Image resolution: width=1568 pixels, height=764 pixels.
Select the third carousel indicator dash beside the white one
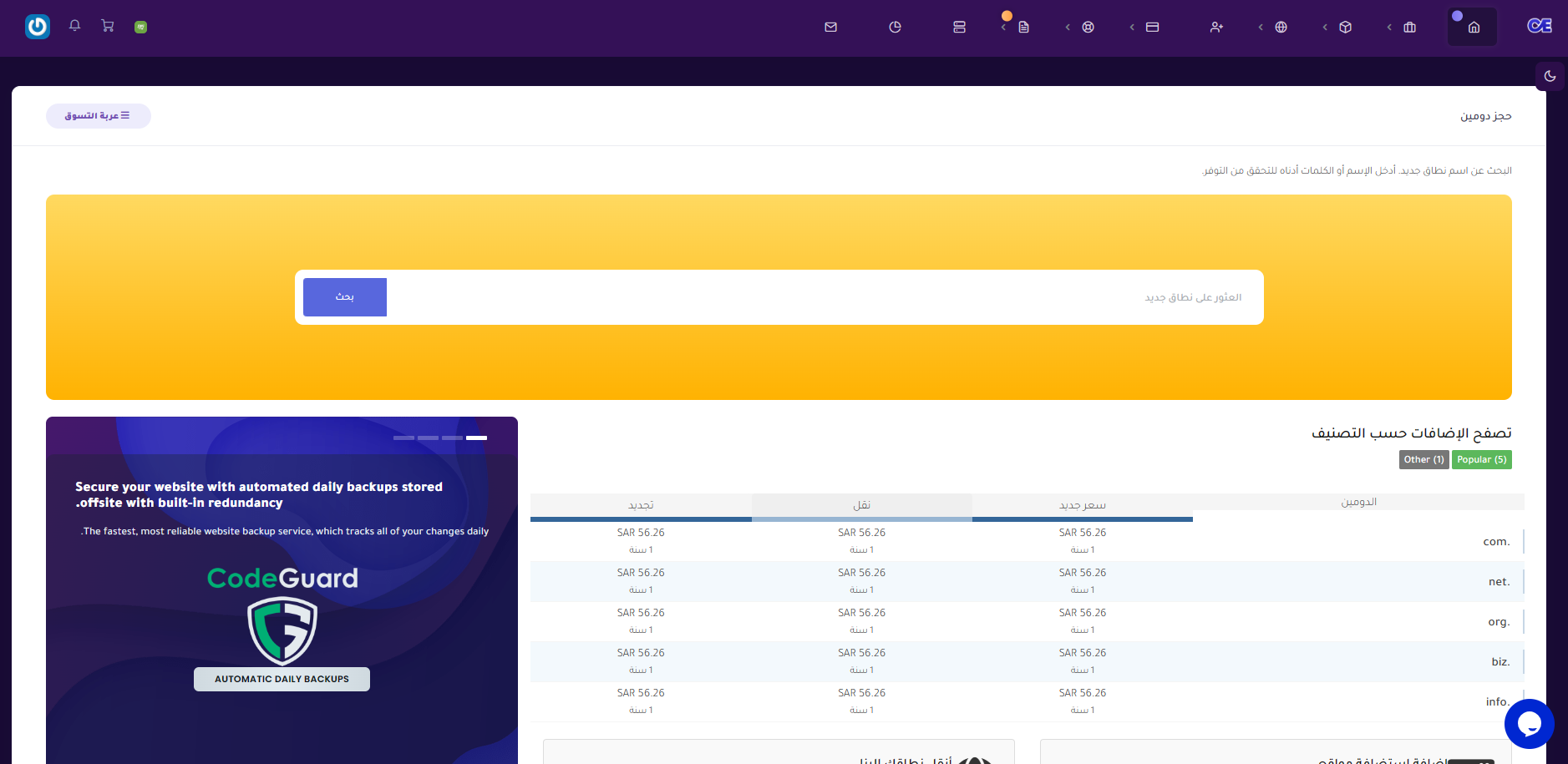click(x=452, y=438)
